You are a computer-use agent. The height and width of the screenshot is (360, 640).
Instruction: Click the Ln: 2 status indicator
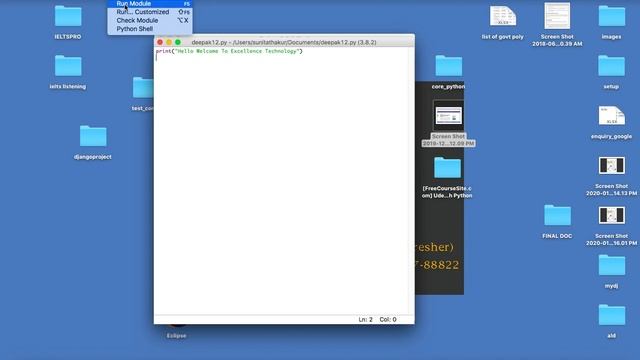click(365, 320)
